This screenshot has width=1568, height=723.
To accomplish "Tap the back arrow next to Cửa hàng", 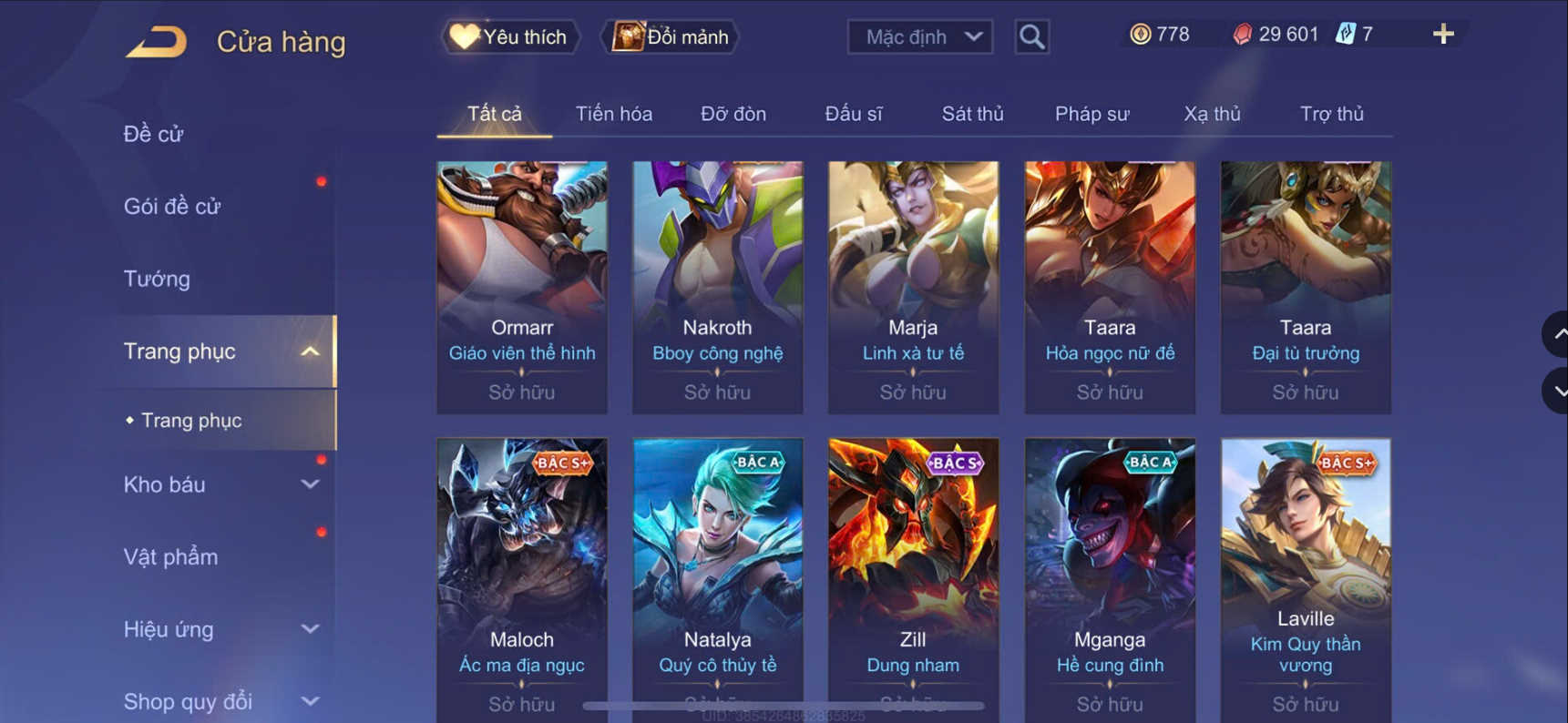I will [156, 42].
